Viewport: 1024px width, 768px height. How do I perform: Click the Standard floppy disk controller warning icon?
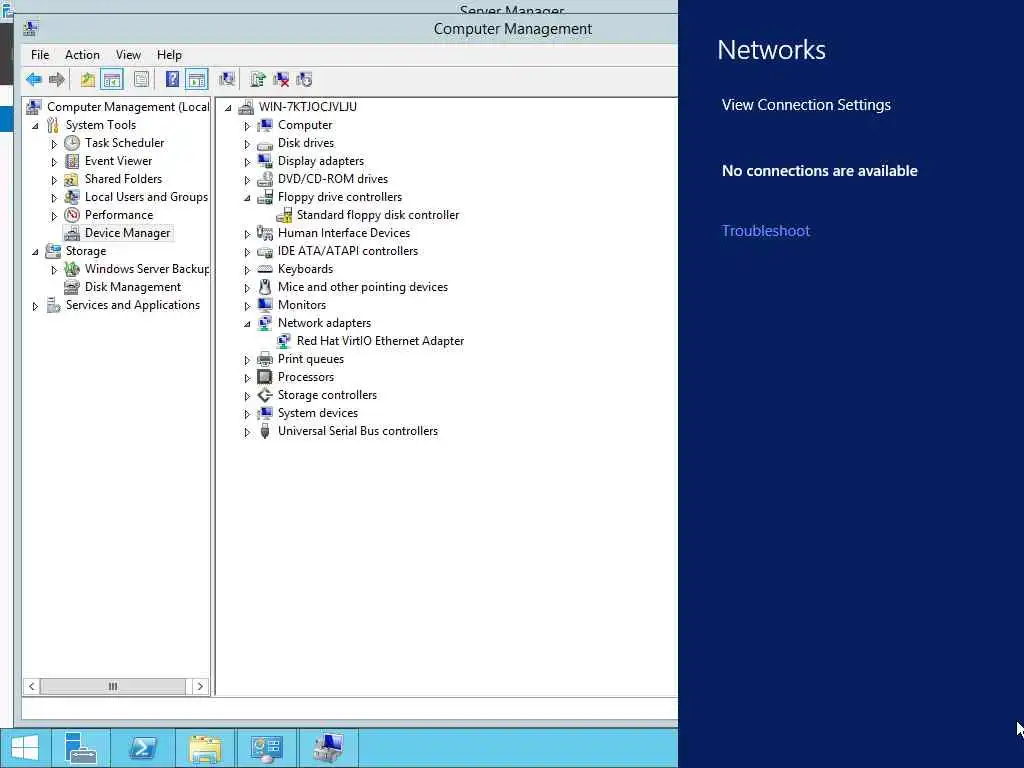click(x=284, y=215)
